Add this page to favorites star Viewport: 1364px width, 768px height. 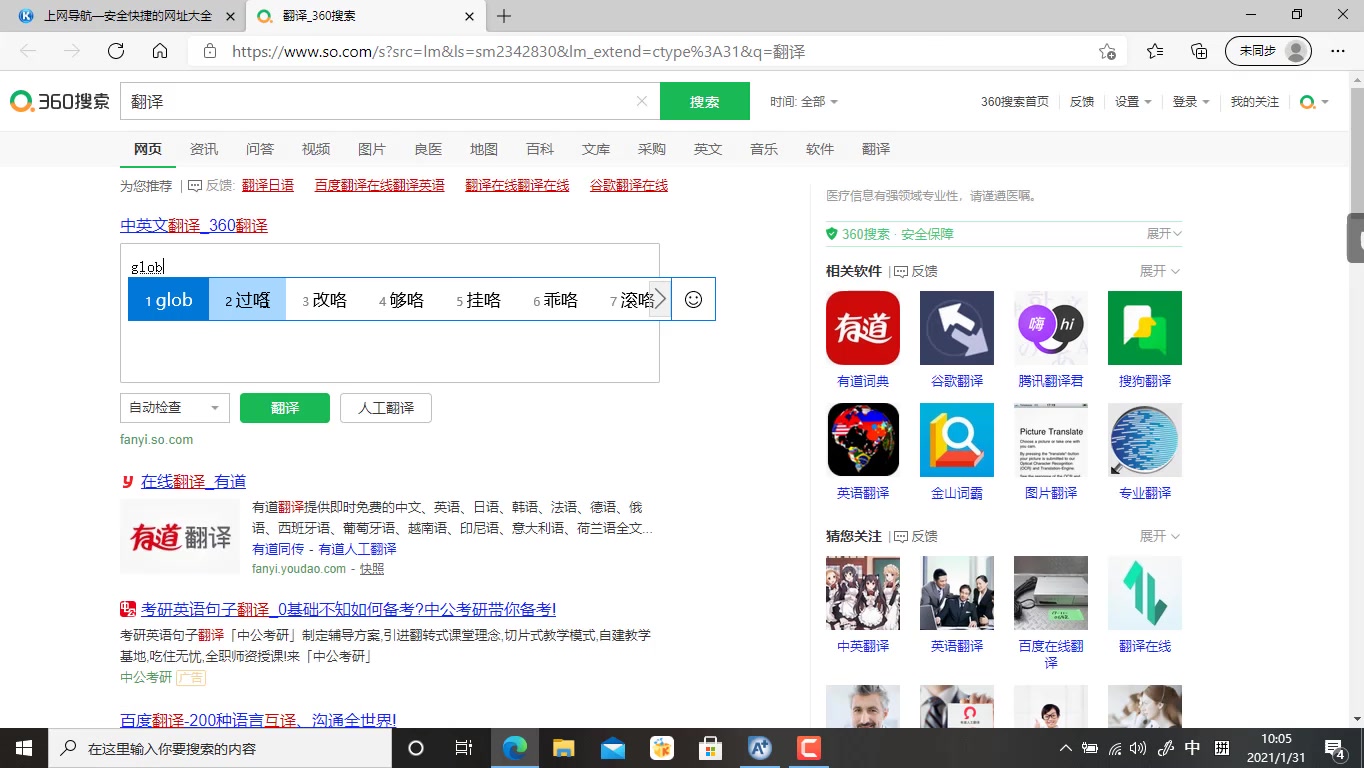pyautogui.click(x=1107, y=51)
